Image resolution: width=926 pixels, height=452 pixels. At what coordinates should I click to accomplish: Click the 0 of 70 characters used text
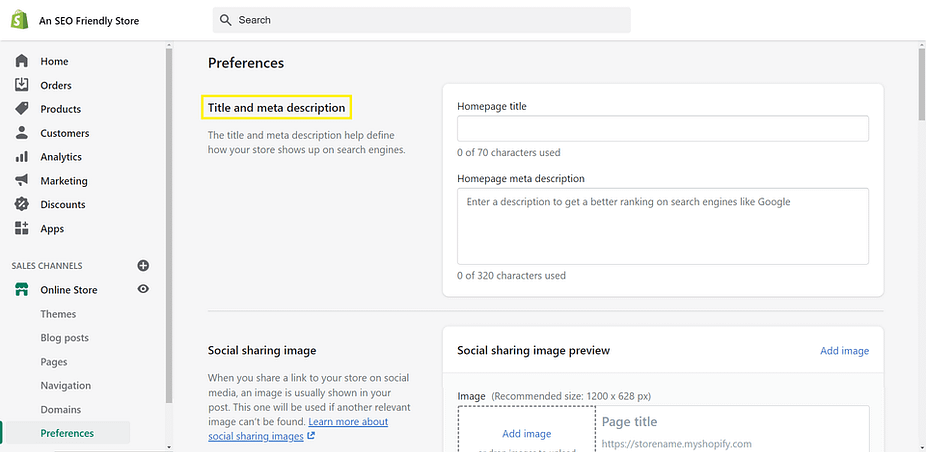tap(508, 152)
